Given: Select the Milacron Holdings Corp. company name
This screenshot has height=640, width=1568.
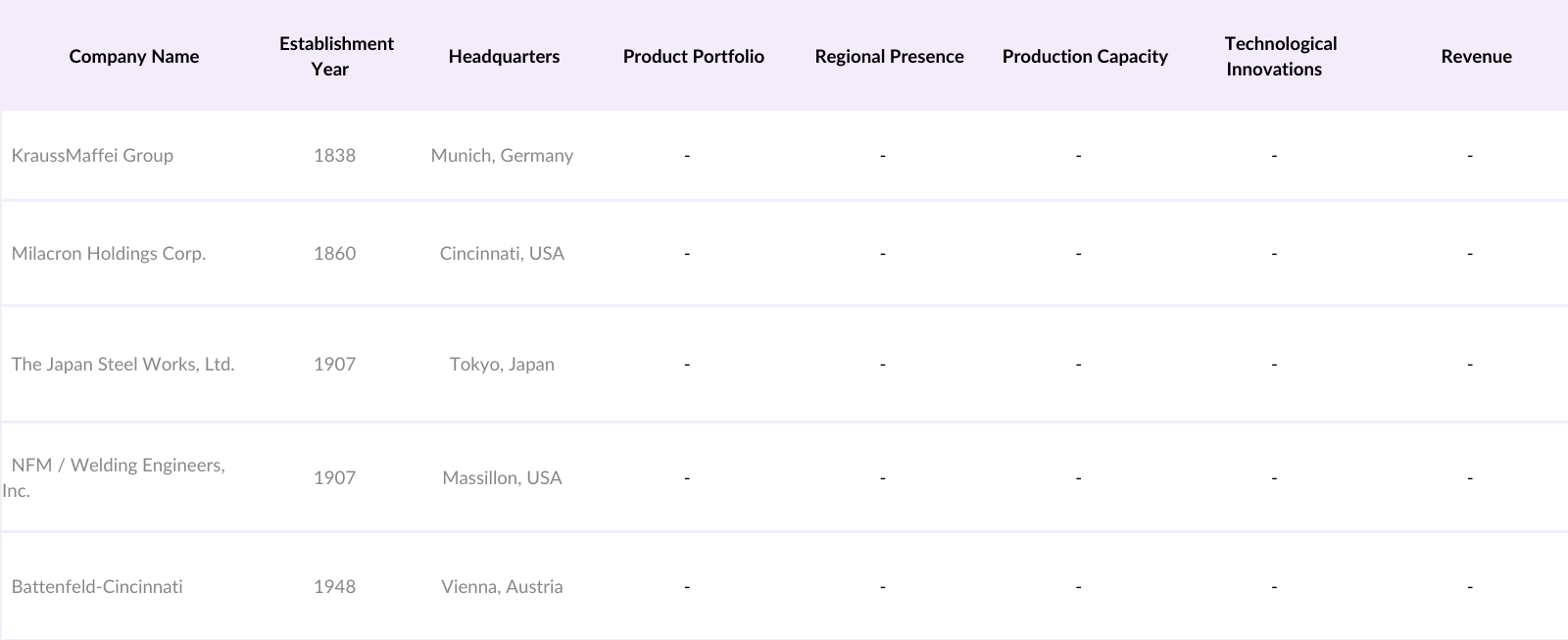Looking at the screenshot, I should (109, 253).
